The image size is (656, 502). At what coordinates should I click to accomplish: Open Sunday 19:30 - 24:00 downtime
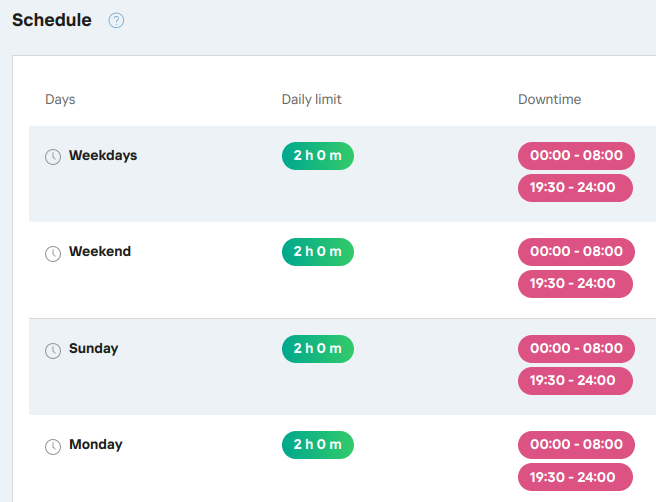tap(575, 381)
